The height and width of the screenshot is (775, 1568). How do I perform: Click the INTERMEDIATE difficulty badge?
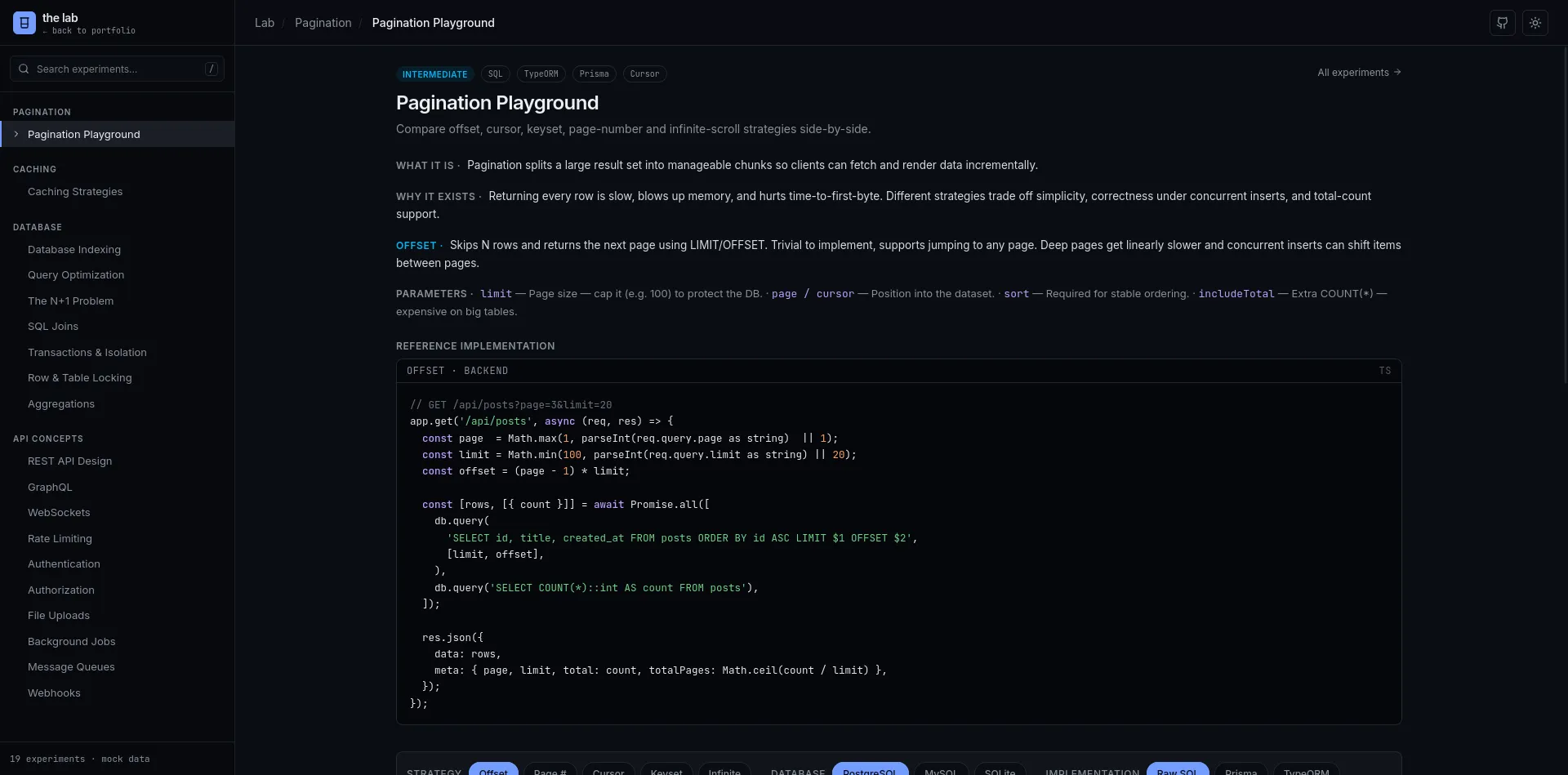pyautogui.click(x=435, y=74)
